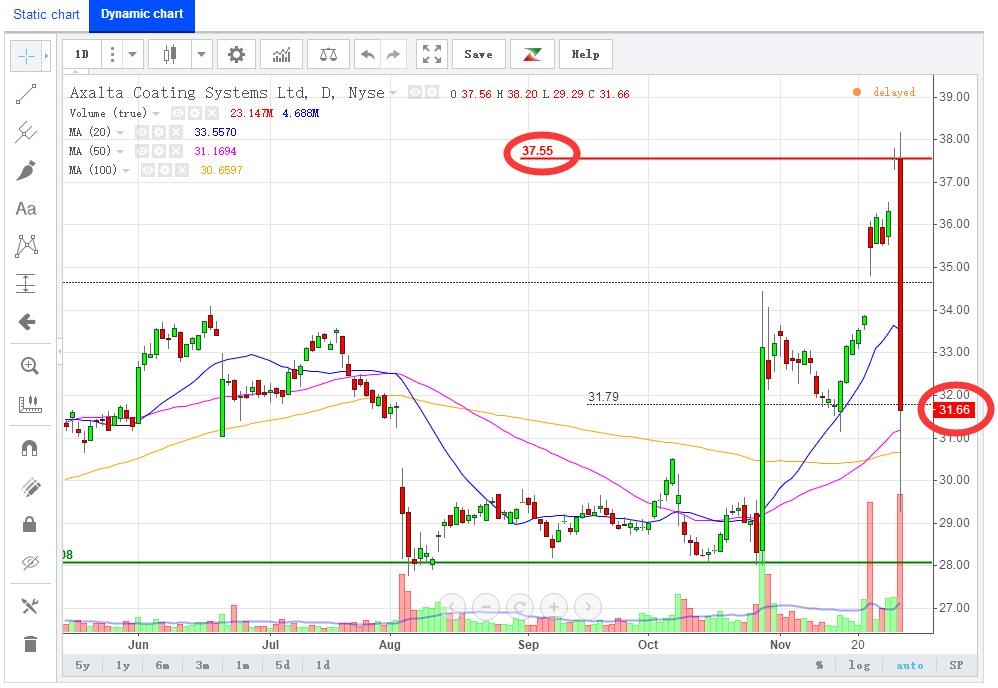998x688 pixels.
Task: Click the Help button
Action: [x=586, y=54]
